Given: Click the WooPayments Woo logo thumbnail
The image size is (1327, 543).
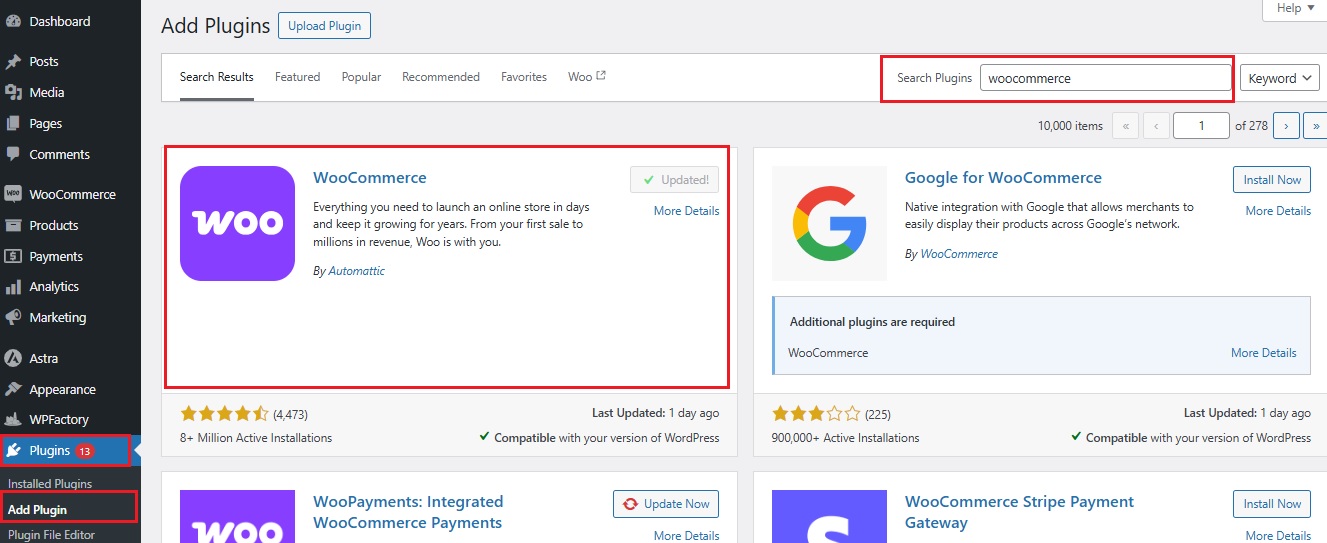Looking at the screenshot, I should click(x=237, y=516).
